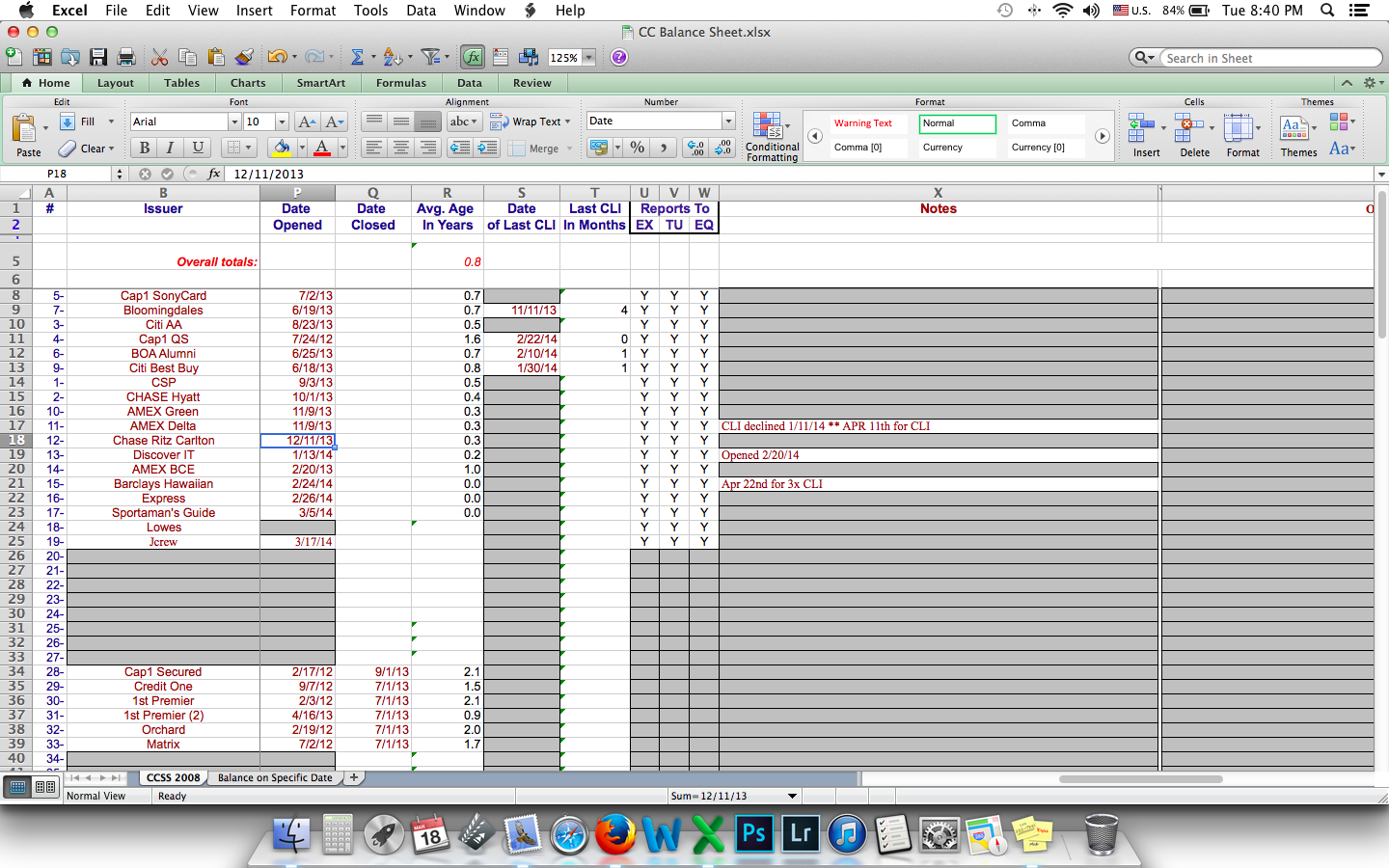This screenshot has height=868, width=1389.
Task: Toggle Italic formatting
Action: [171, 148]
